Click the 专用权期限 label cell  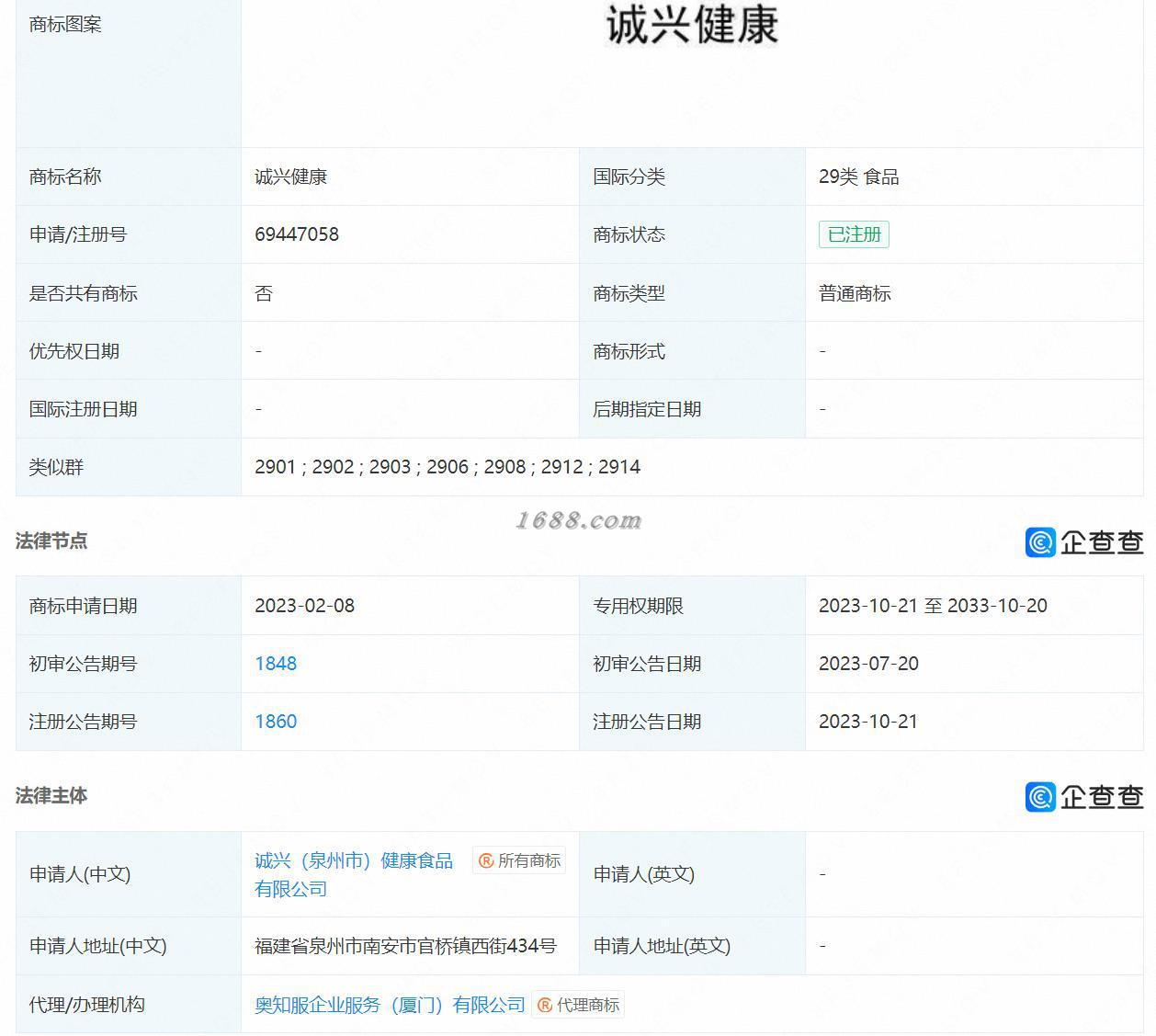(x=693, y=606)
